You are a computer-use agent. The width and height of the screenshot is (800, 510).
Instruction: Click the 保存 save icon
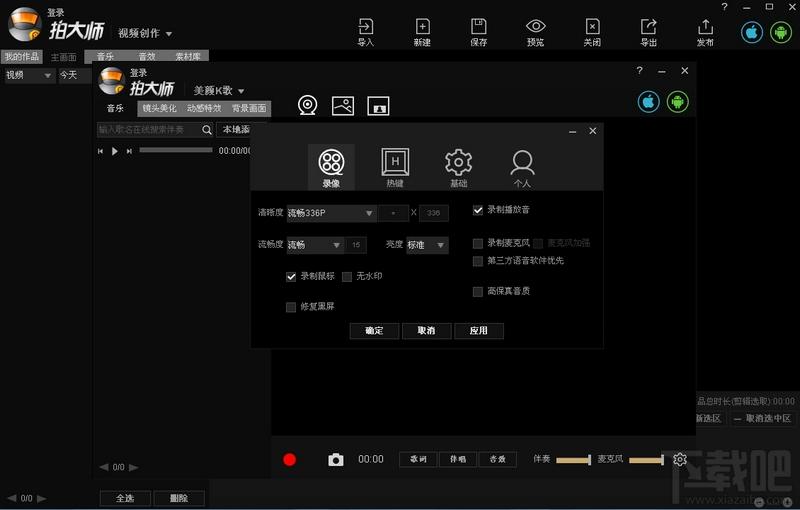click(479, 32)
